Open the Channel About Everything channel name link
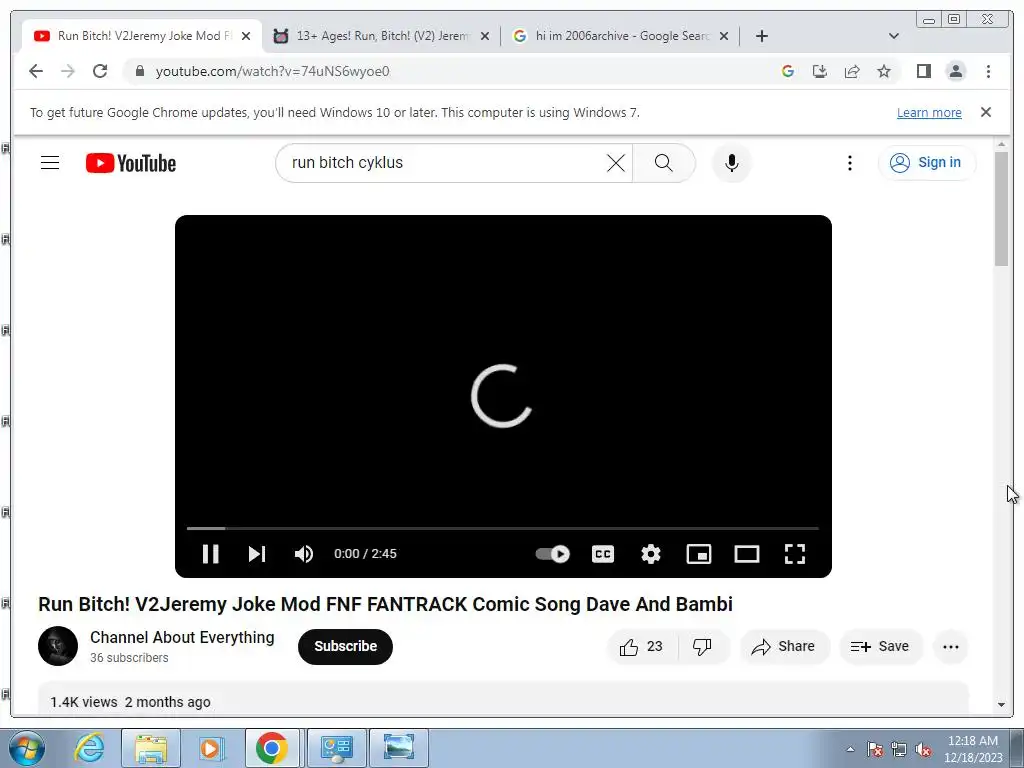 point(182,637)
